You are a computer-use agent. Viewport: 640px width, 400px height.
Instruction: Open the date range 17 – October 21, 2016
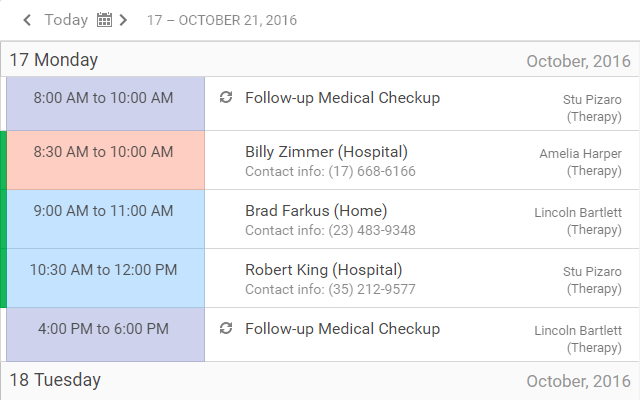[x=221, y=20]
